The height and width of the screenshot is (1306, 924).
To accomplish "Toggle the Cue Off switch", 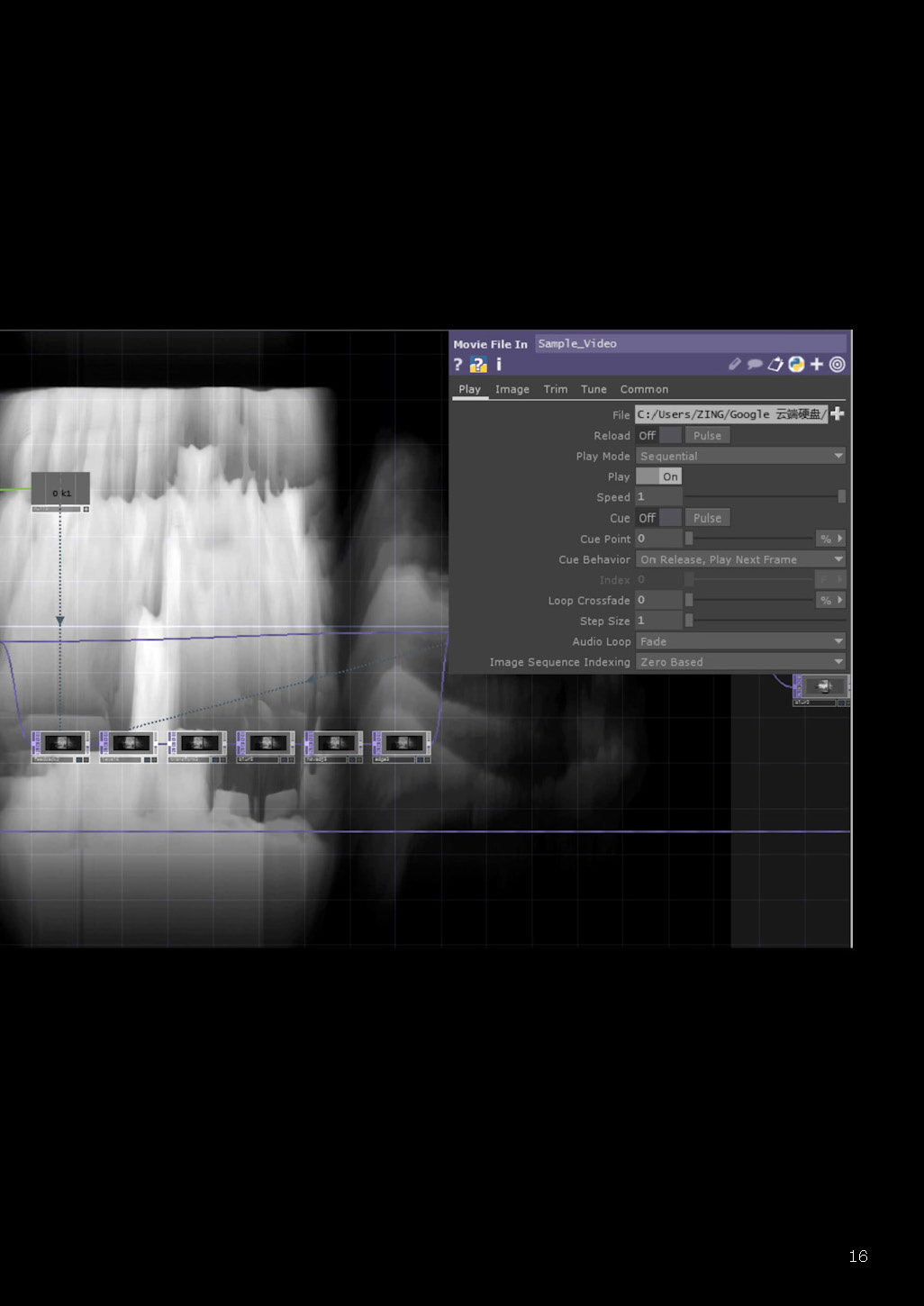I will [658, 518].
